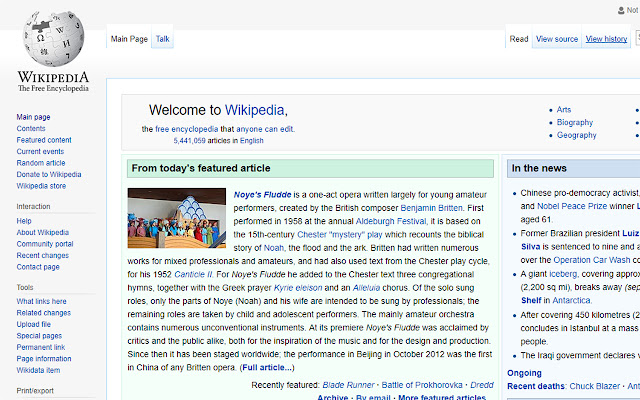The width and height of the screenshot is (640, 400).
Task: Click the 5,441,059 articles count
Action: [x=189, y=140]
